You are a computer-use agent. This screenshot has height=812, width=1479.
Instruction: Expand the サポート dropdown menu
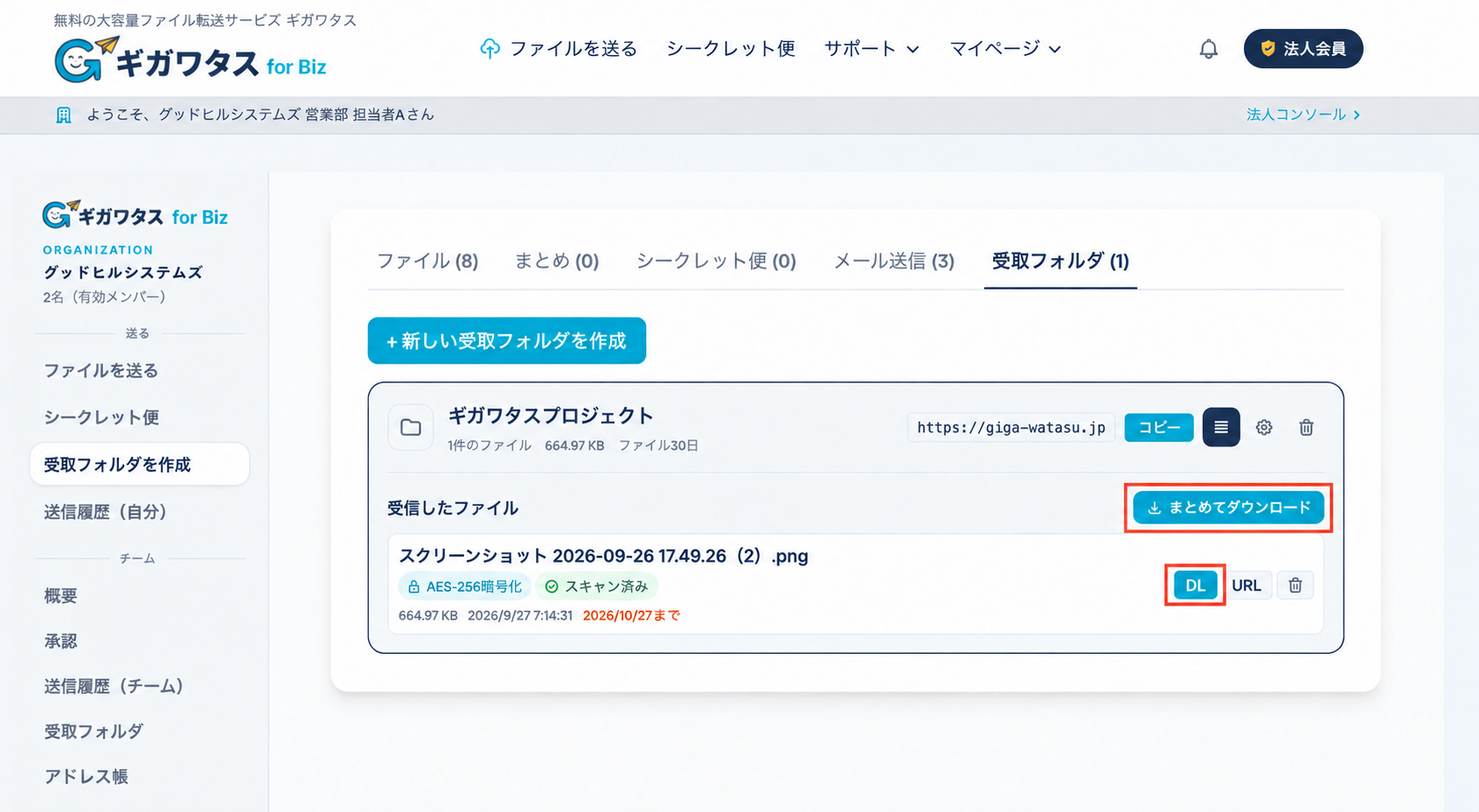(x=871, y=49)
